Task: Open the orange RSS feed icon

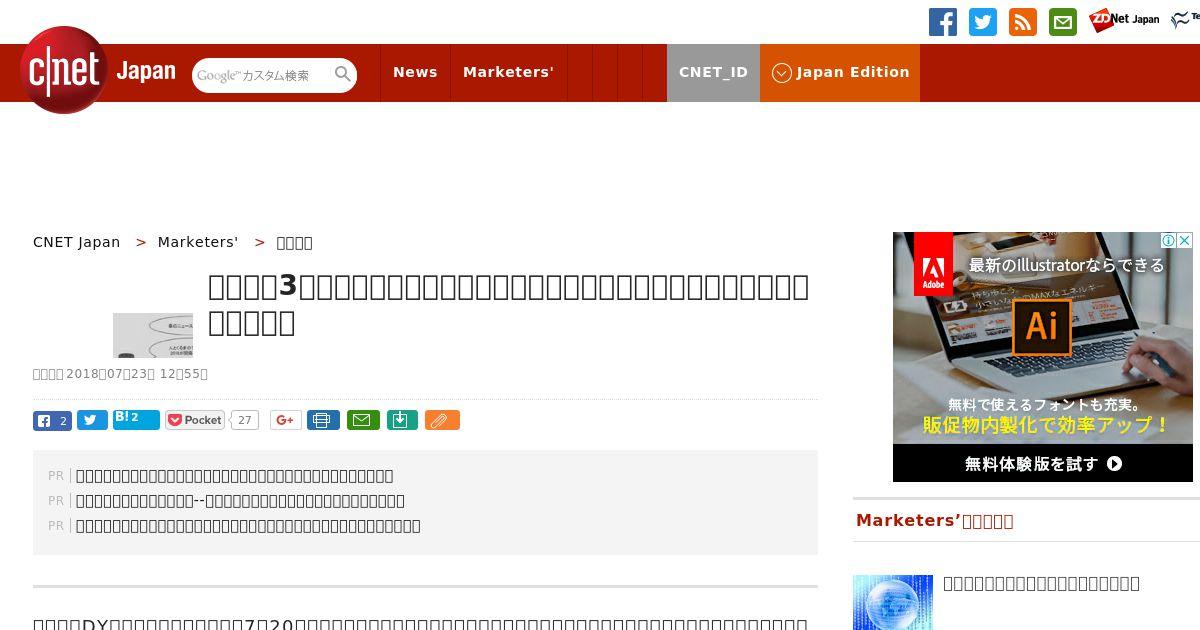Action: pos(1023,22)
